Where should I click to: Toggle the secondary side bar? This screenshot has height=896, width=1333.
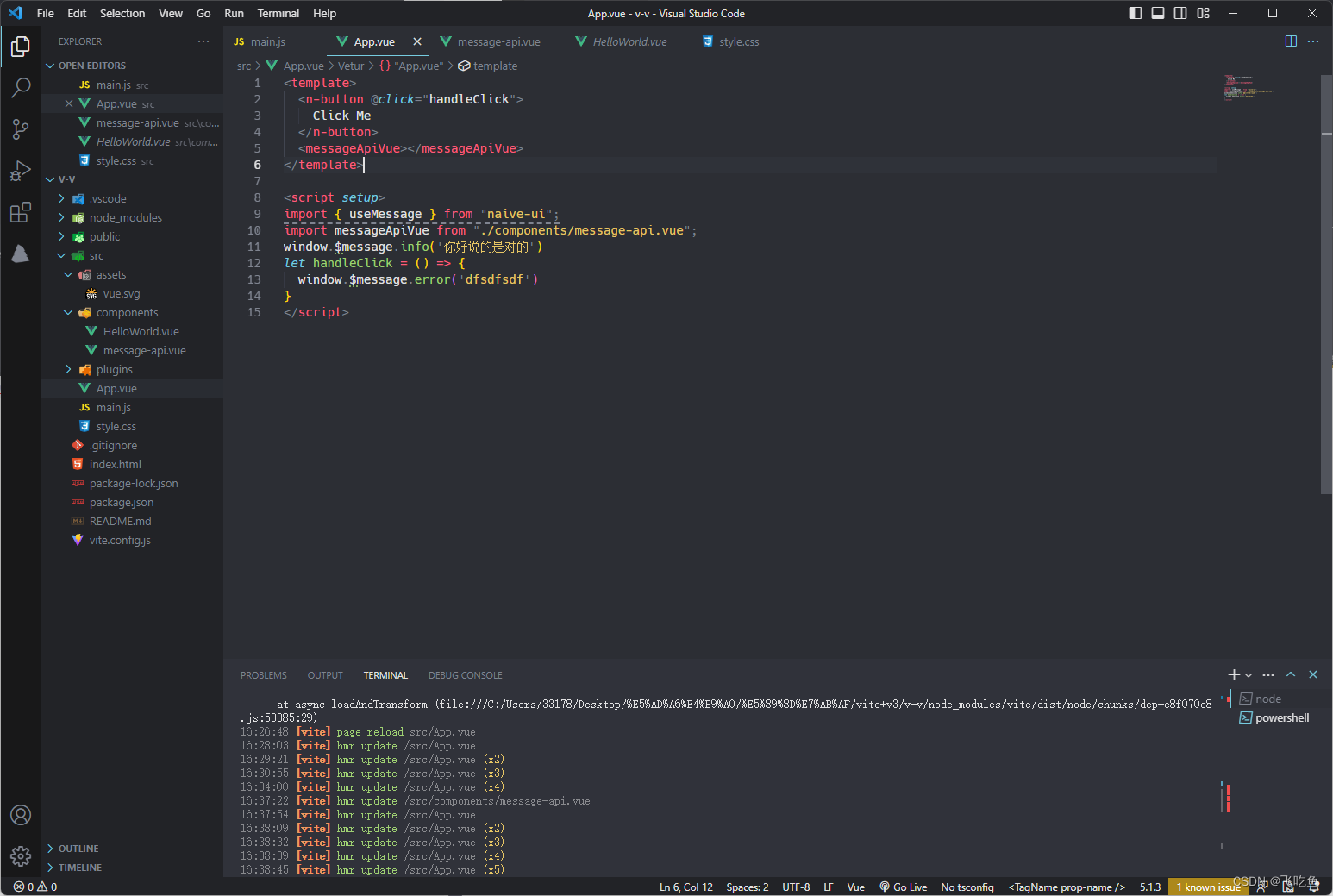[1180, 13]
